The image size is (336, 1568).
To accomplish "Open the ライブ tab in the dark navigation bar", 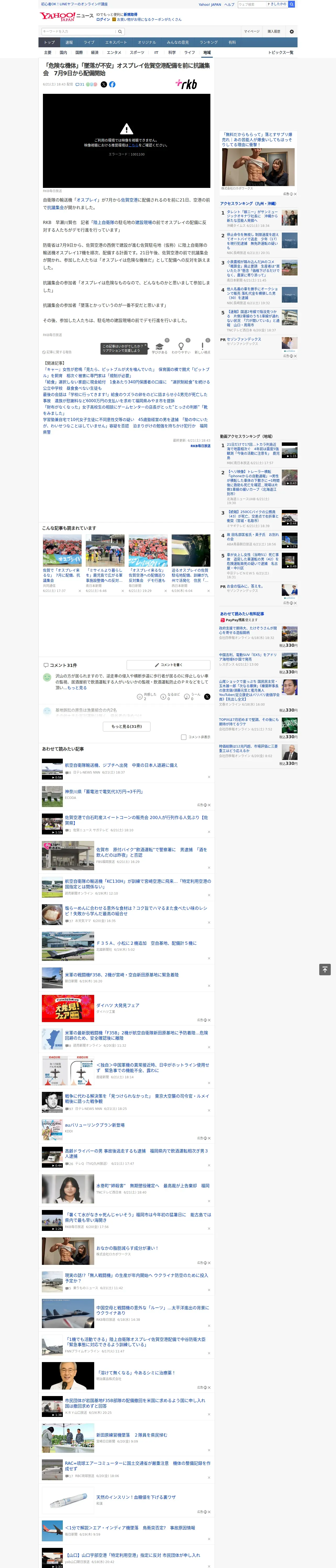I will [x=89, y=42].
